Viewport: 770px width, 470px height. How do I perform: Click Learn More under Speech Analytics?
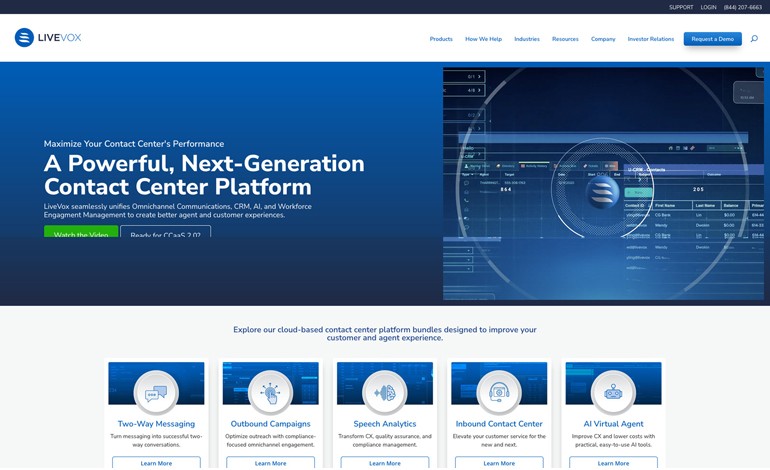tap(385, 462)
